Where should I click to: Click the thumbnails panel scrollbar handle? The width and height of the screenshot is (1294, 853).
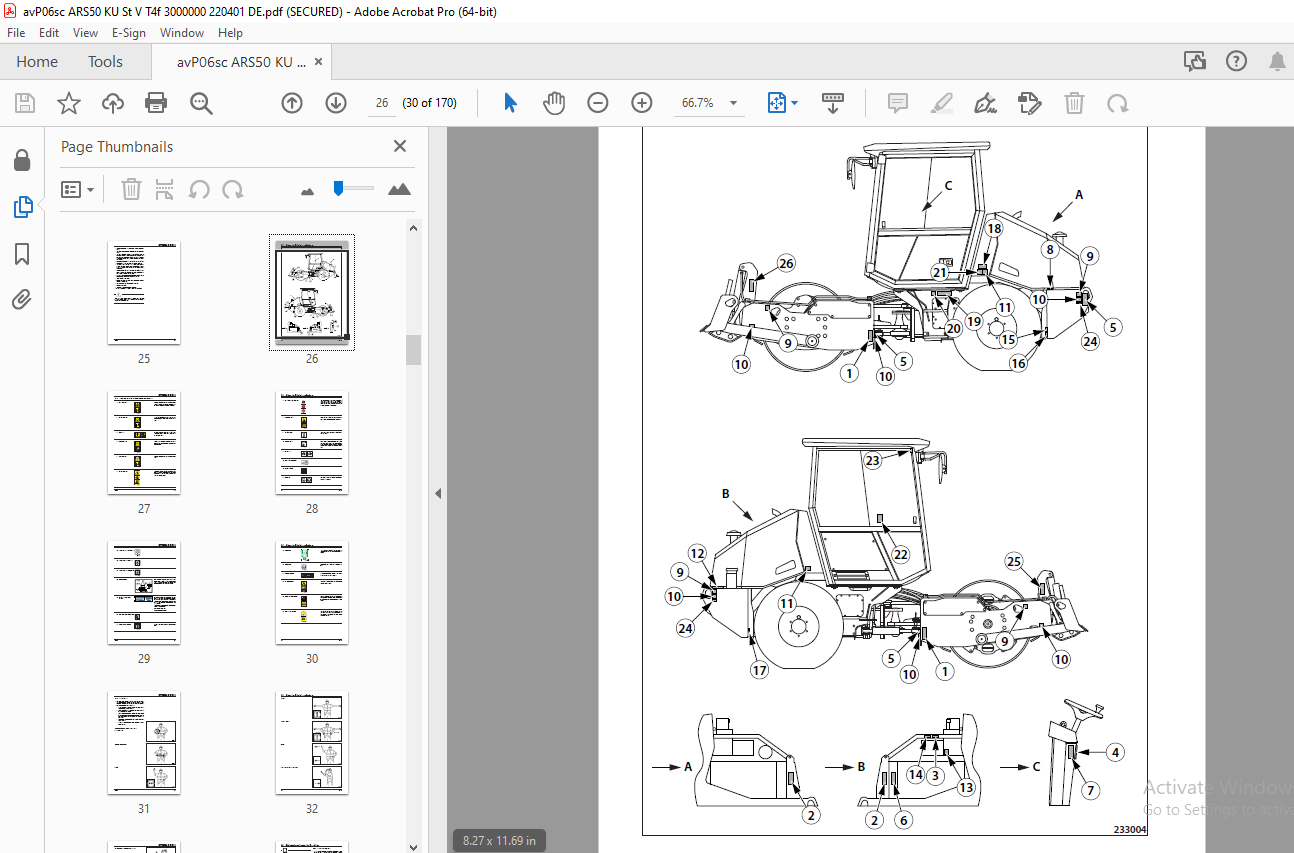(x=414, y=350)
